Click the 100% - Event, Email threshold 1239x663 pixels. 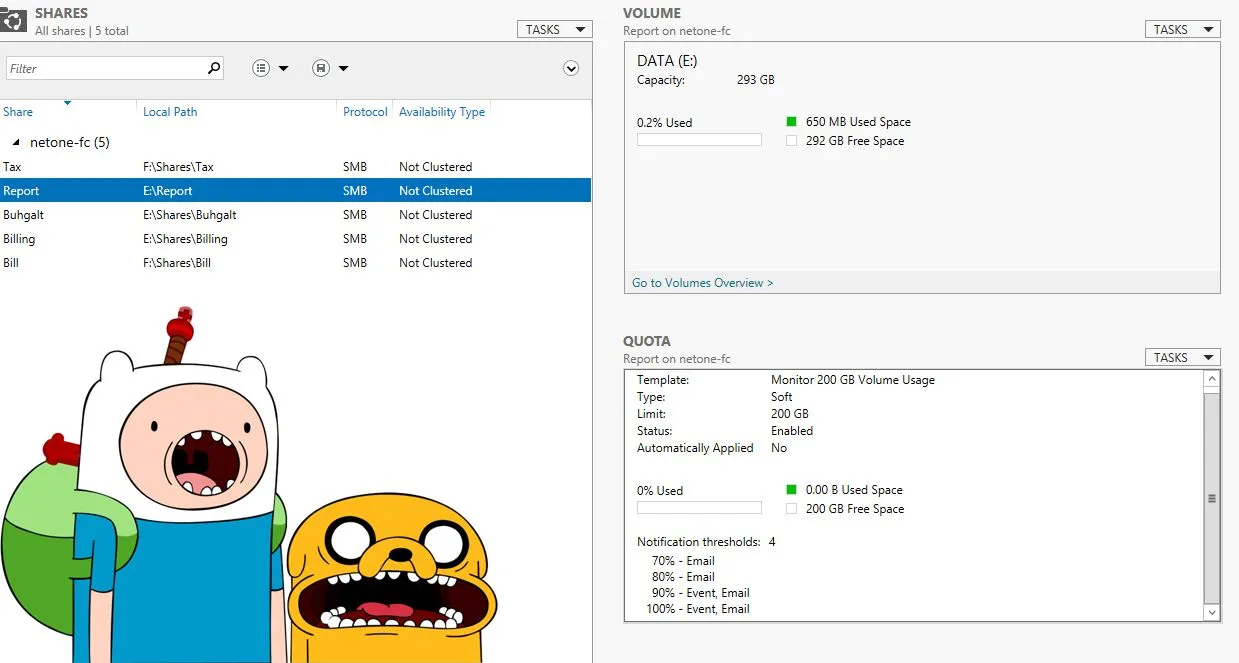pos(698,609)
